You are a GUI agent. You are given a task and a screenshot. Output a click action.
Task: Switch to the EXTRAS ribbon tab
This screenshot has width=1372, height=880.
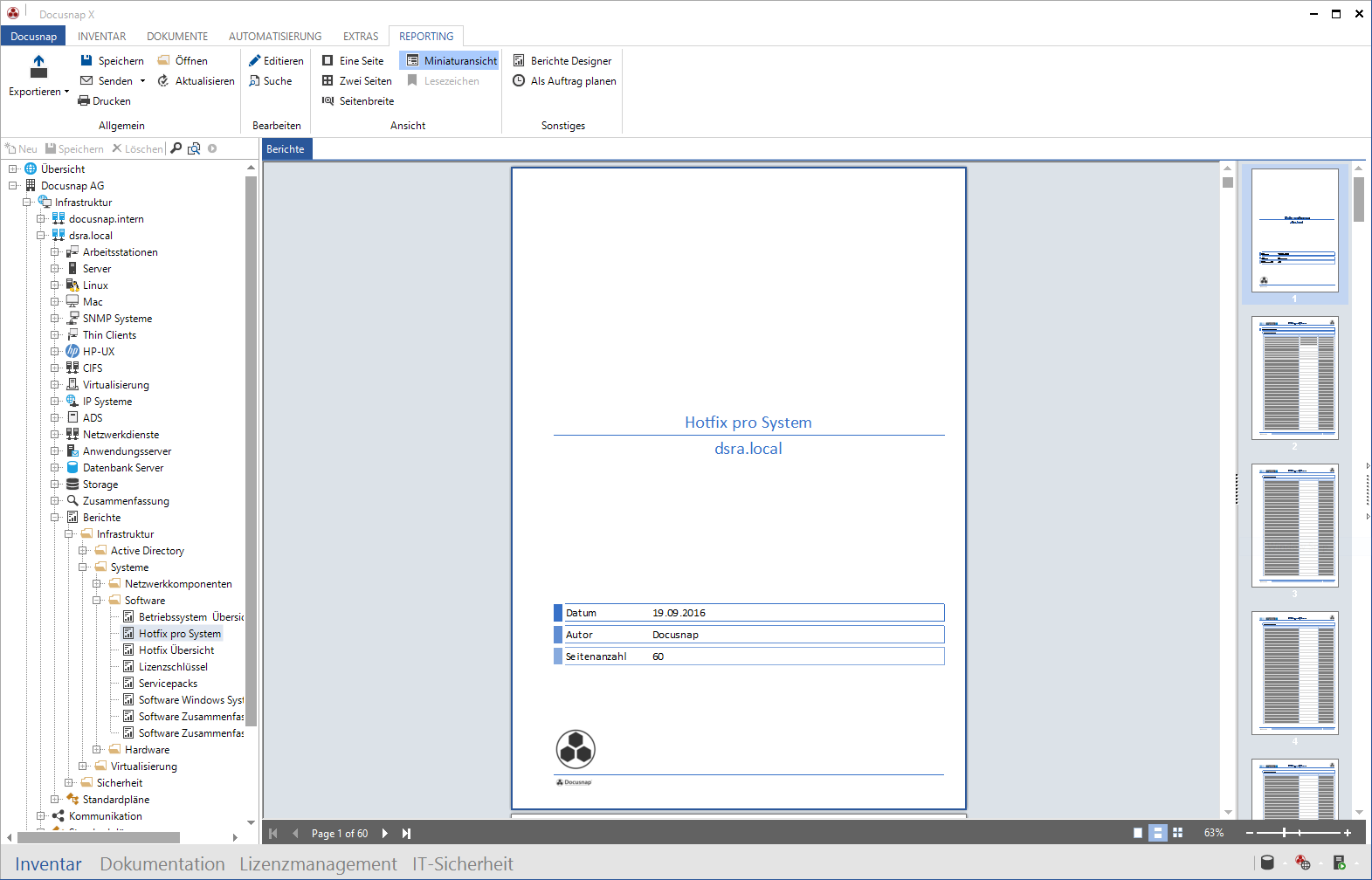pos(361,36)
